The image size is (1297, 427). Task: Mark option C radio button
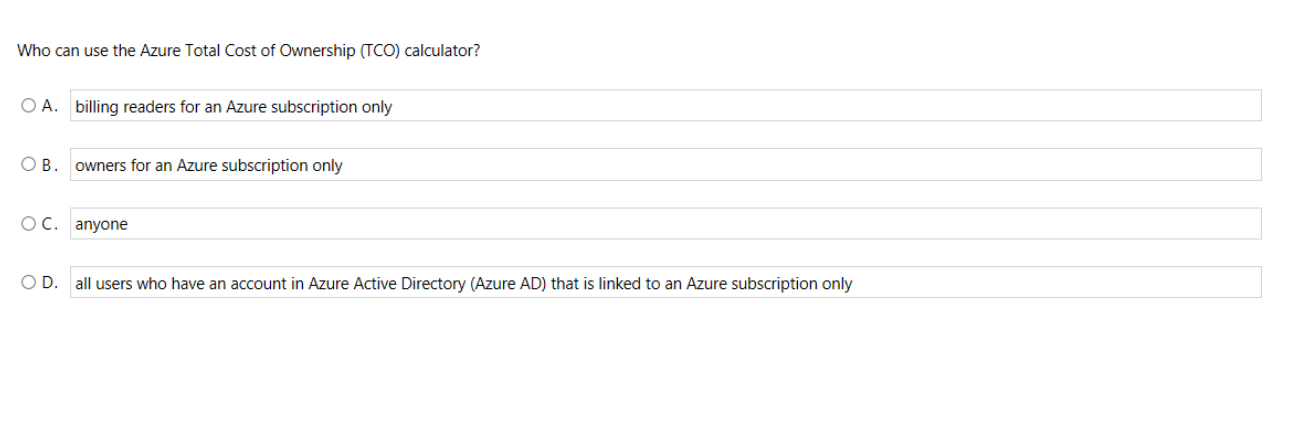coord(26,224)
